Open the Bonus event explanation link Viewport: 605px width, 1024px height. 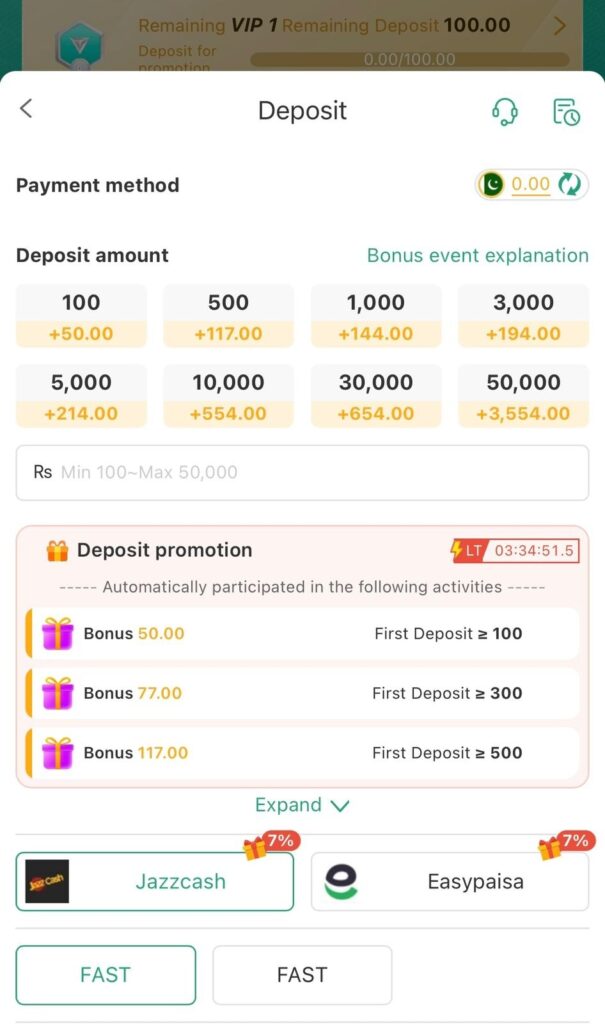[x=477, y=255]
